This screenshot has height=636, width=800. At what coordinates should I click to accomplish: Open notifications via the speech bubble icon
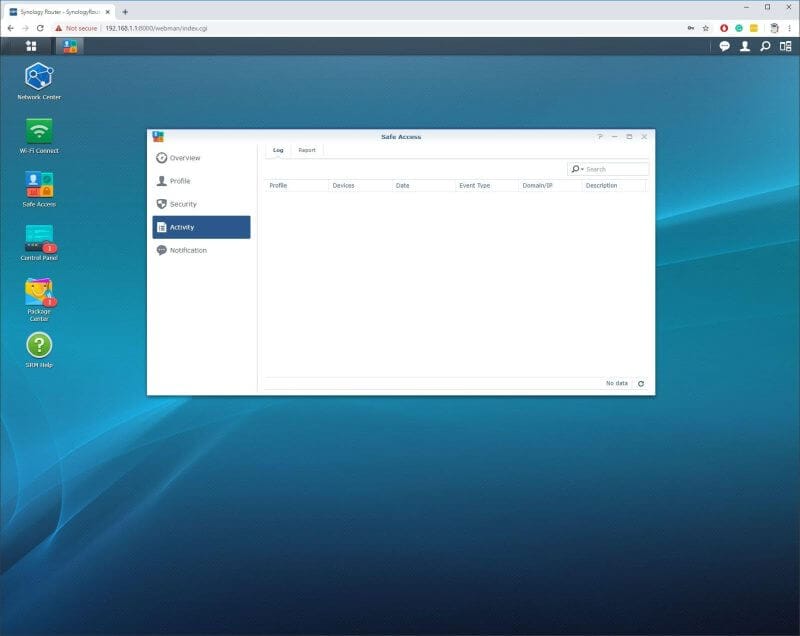pyautogui.click(x=724, y=45)
